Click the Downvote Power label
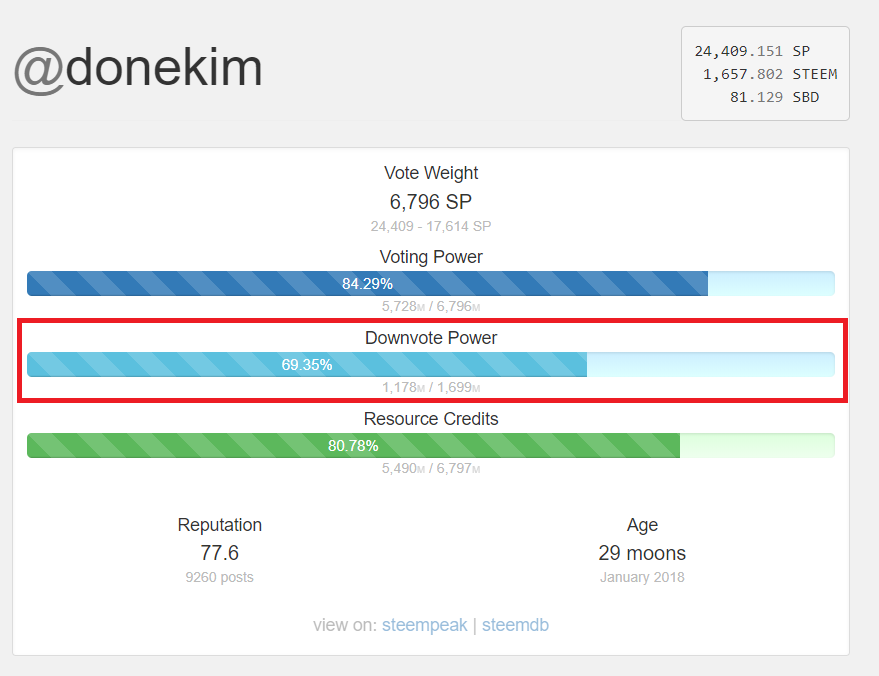 (431, 338)
